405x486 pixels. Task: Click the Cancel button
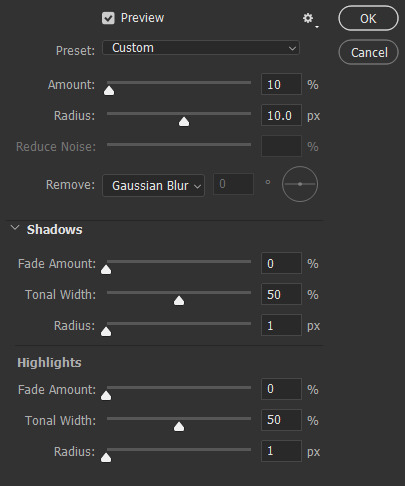pyautogui.click(x=369, y=52)
